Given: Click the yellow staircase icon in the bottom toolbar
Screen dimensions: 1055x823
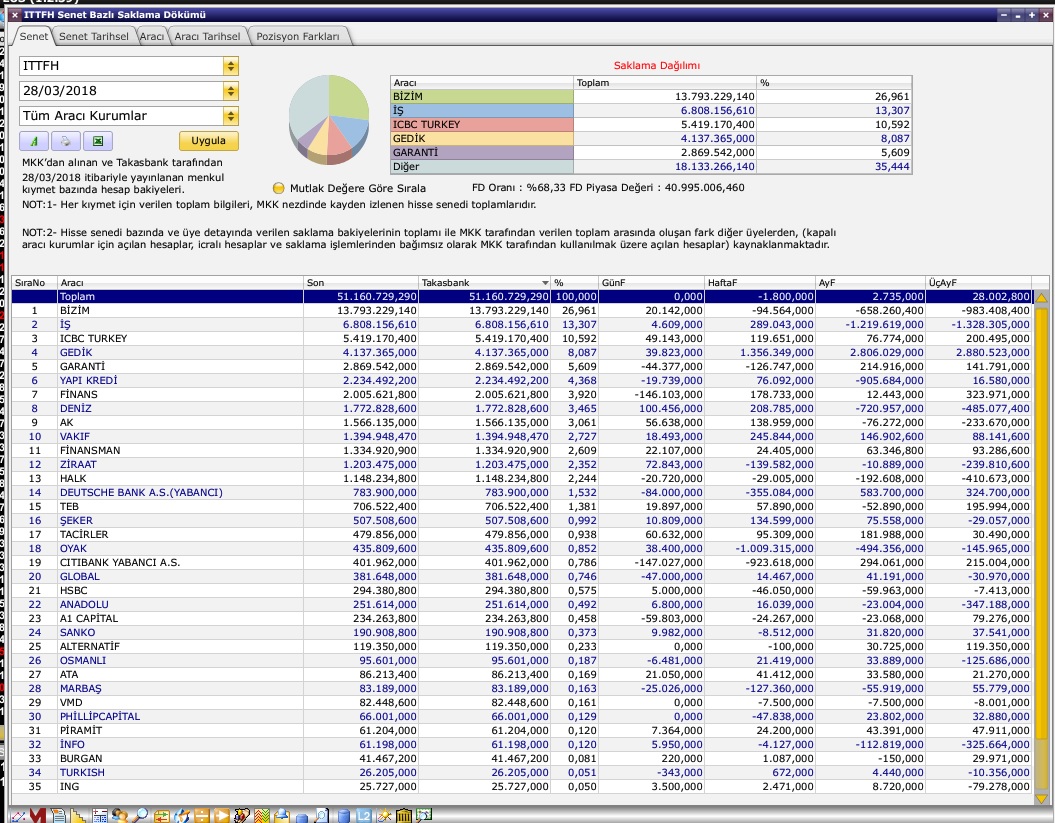Looking at the screenshot, I should 79,816.
